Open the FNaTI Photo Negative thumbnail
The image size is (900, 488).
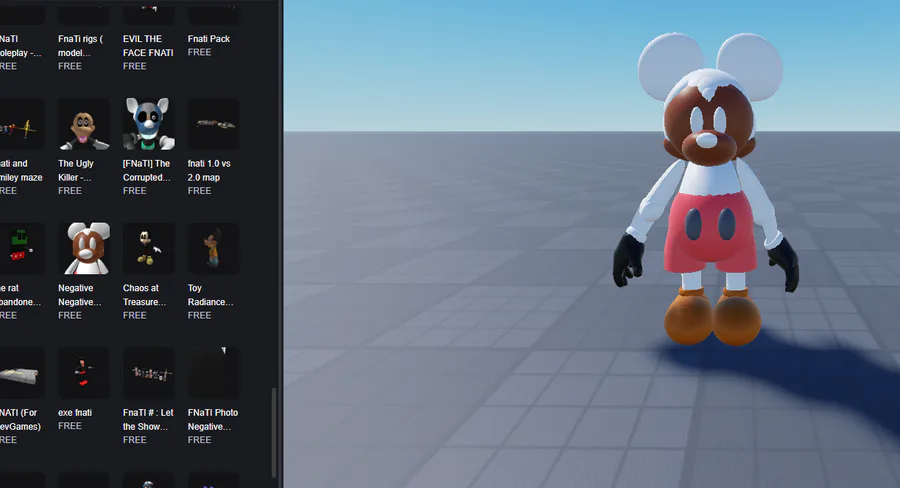pos(214,373)
